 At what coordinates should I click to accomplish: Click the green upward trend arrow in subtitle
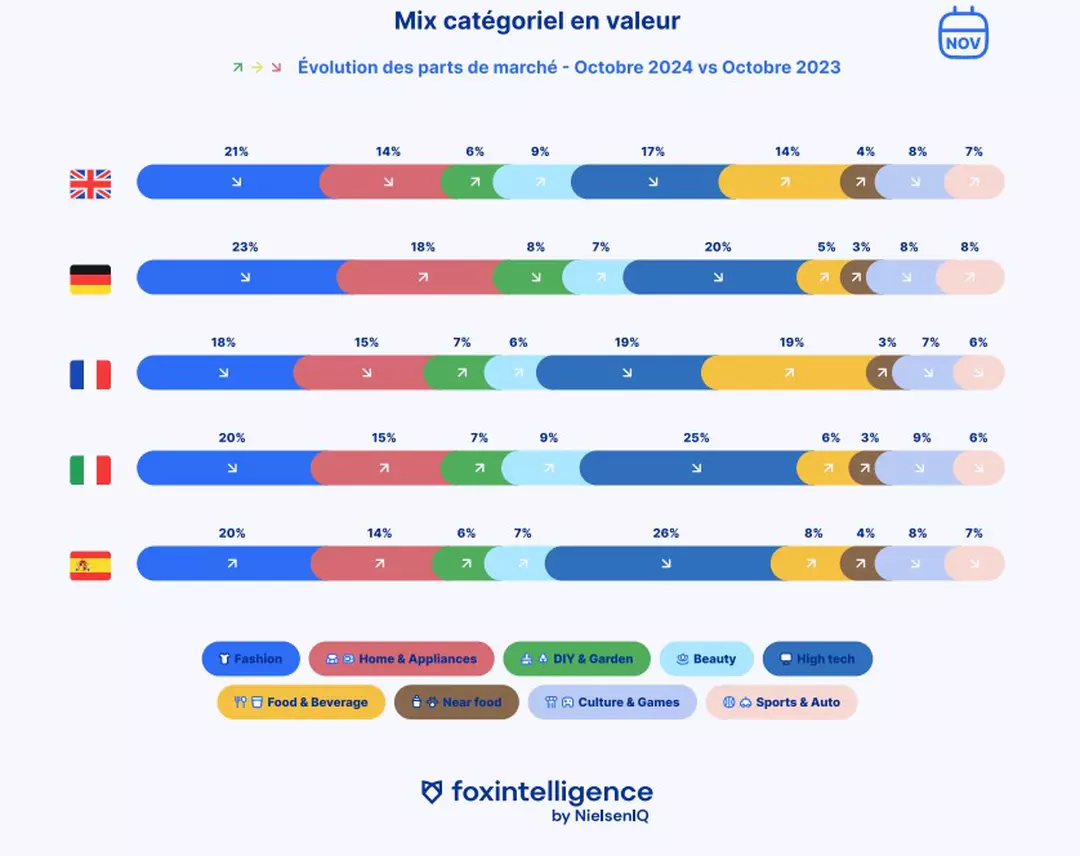point(238,67)
